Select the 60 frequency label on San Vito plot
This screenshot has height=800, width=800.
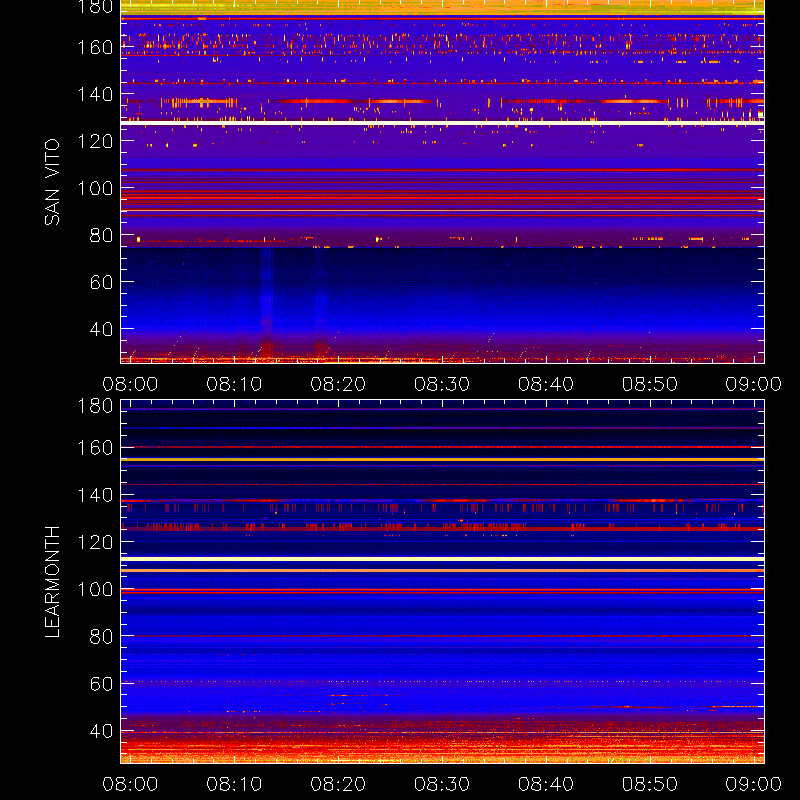(x=102, y=282)
